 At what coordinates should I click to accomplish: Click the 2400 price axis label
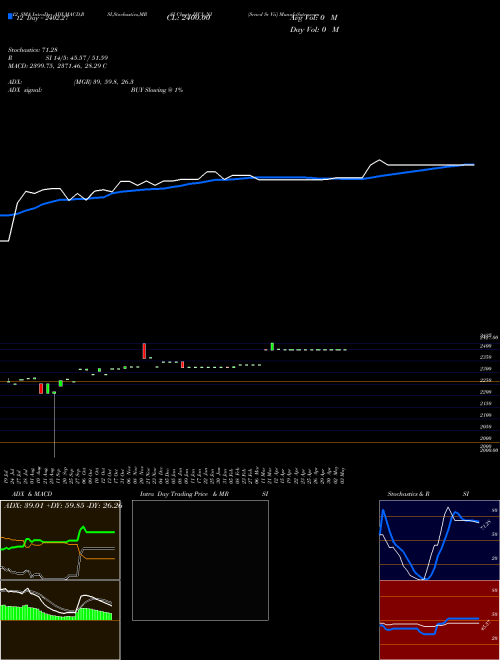click(486, 346)
